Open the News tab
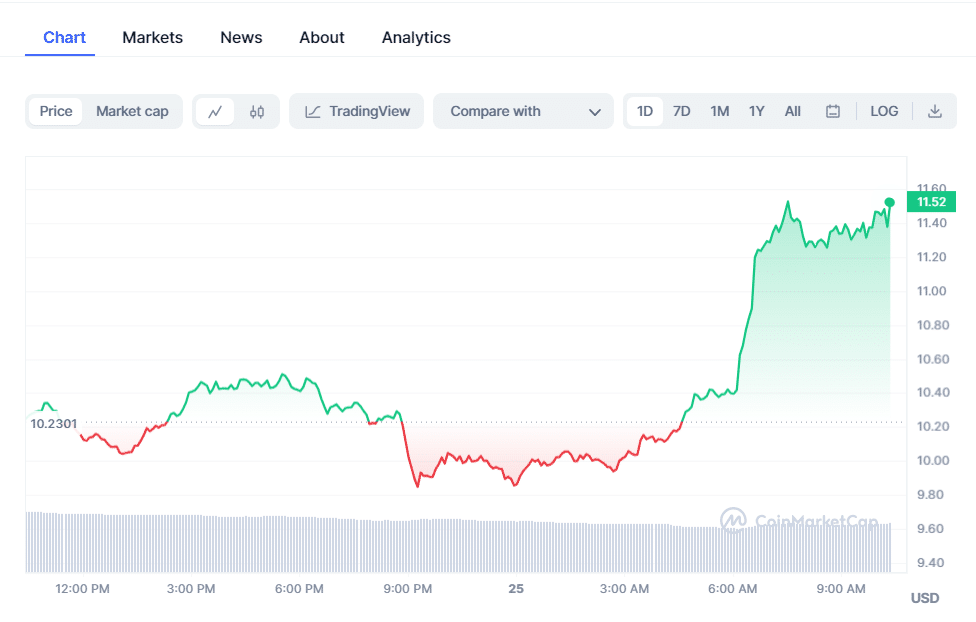 242,37
